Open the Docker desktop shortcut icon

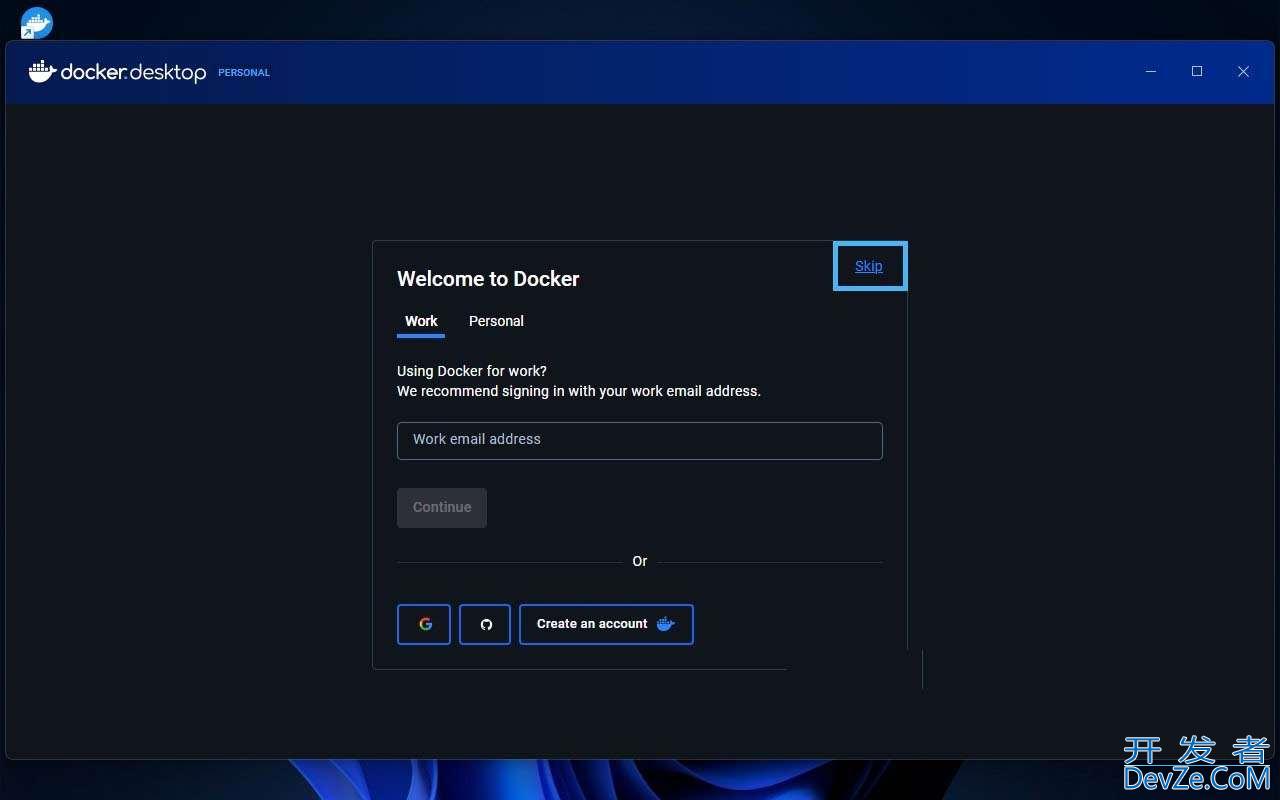click(37, 23)
